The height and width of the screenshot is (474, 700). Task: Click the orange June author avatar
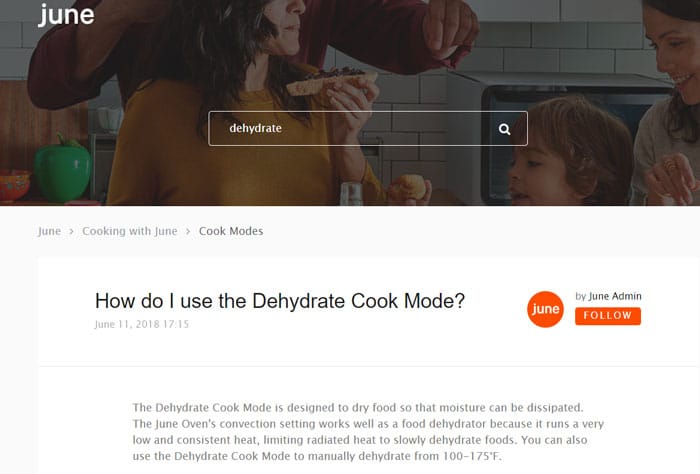545,309
